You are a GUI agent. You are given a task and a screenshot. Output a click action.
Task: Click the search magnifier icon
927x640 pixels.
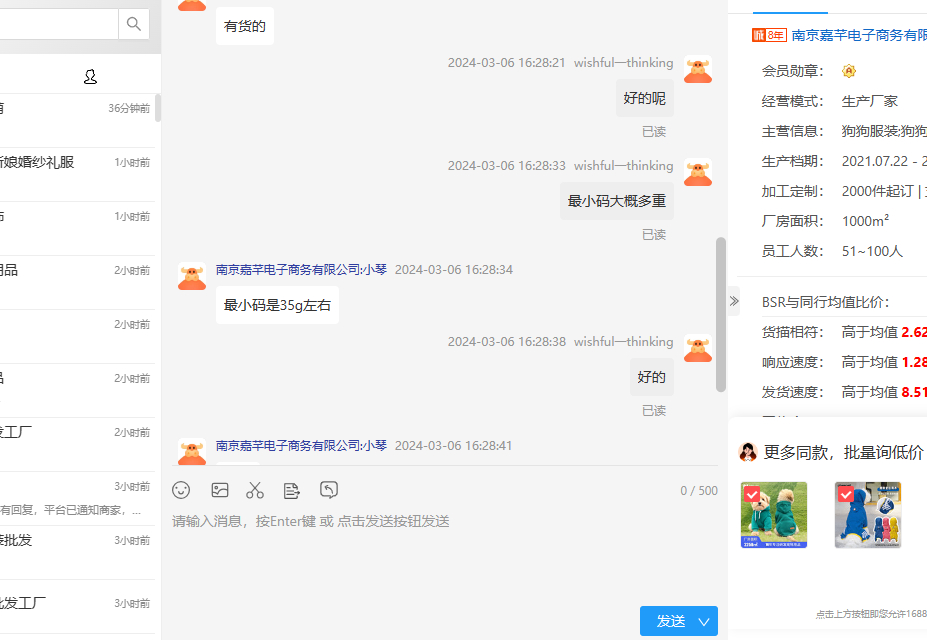[x=133, y=24]
